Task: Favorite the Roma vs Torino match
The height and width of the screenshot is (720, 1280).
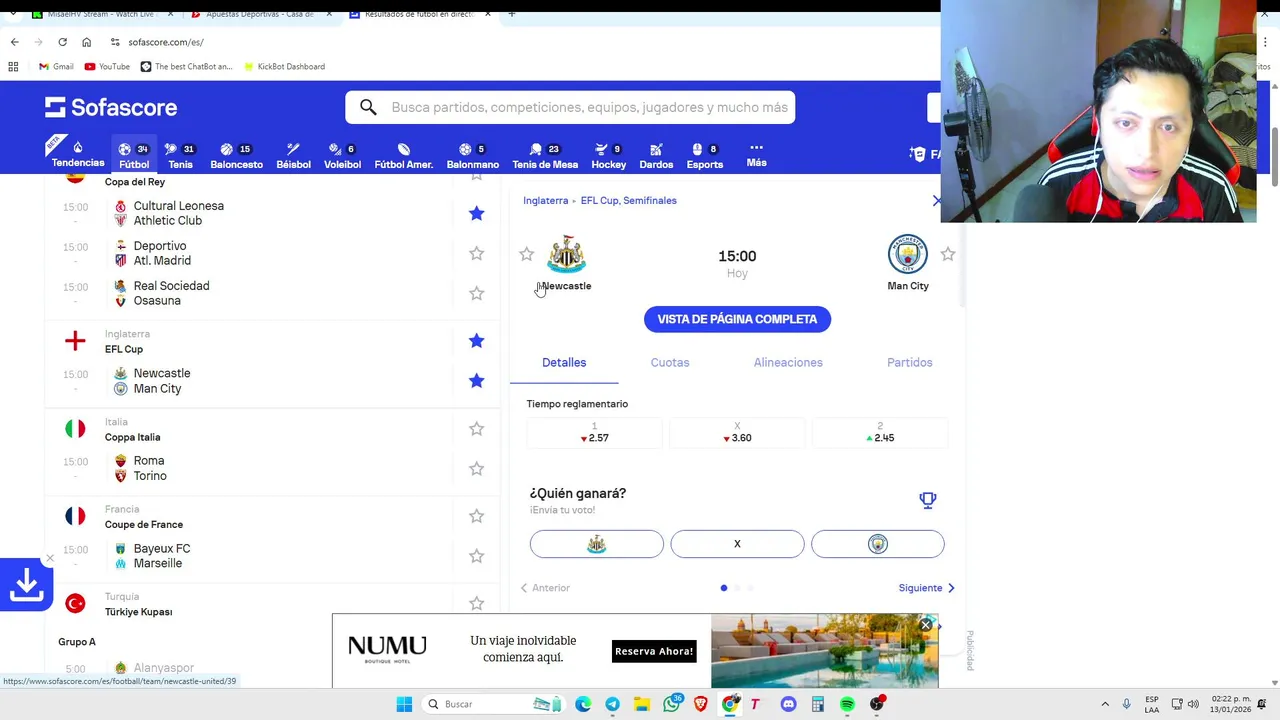Action: point(477,468)
